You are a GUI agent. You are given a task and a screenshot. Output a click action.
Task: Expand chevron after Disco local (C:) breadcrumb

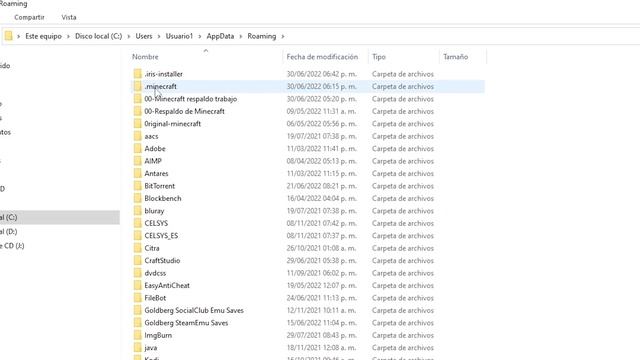pyautogui.click(x=129, y=36)
